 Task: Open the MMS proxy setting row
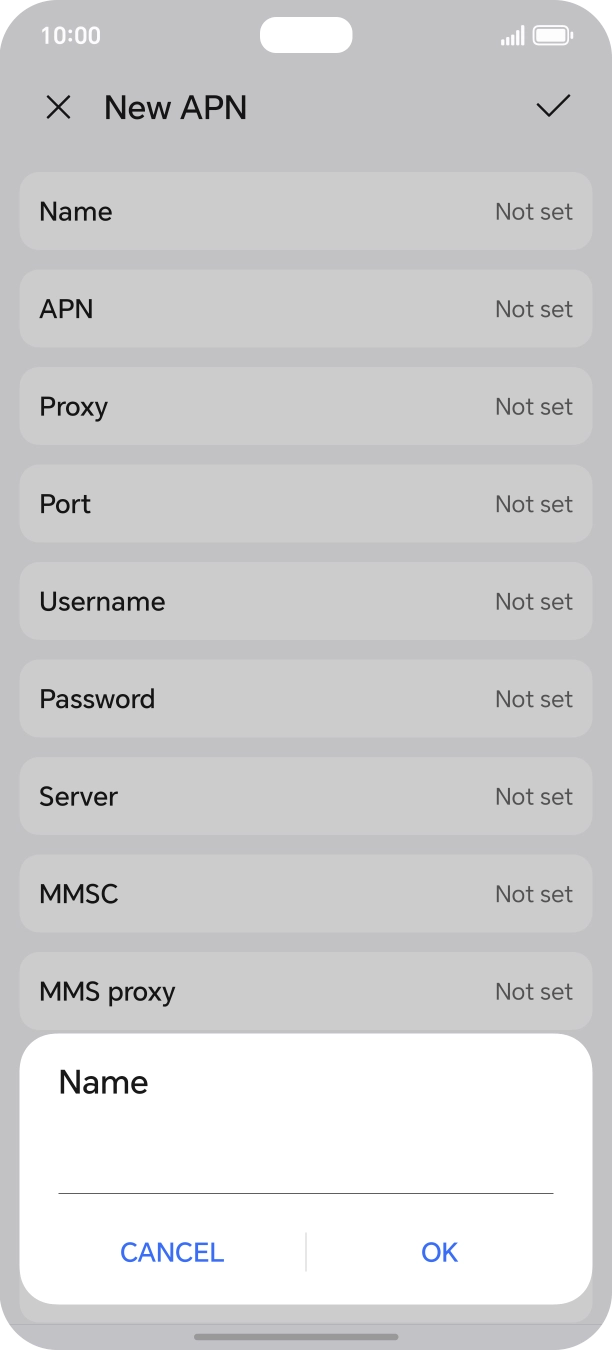tap(305, 991)
